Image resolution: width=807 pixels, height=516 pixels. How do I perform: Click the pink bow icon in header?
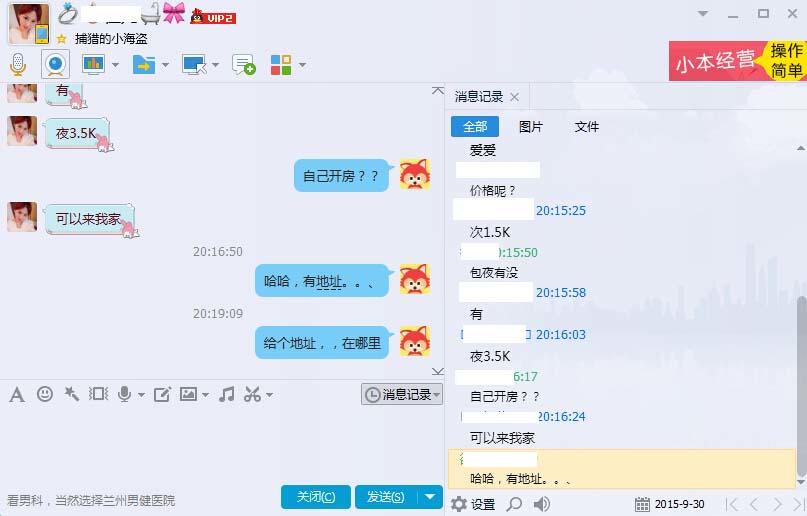coord(174,13)
